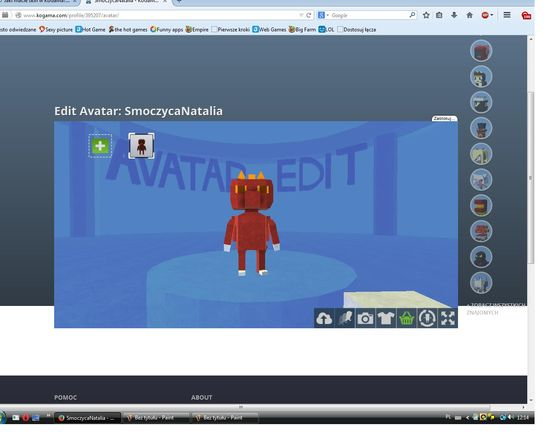Click the red shopping bag extension icon
The image size is (550, 440).
[526, 15]
